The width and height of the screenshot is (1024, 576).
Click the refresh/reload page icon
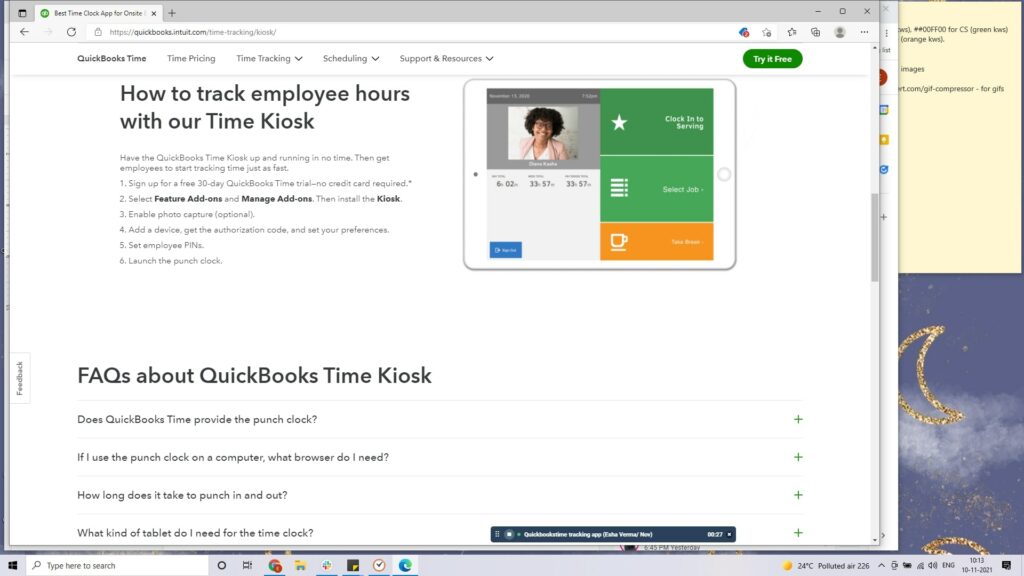click(70, 32)
